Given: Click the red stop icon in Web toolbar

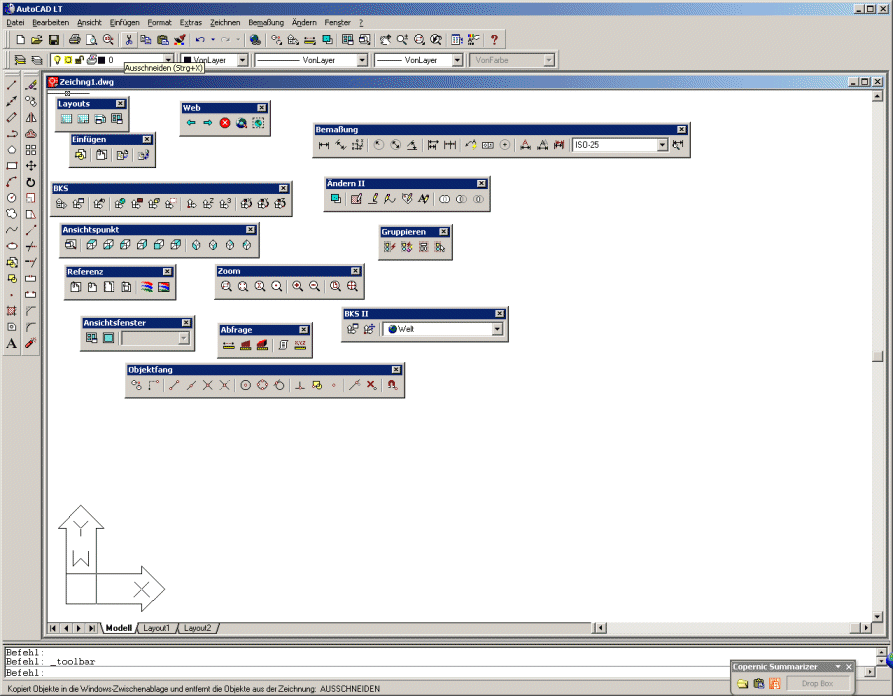Looking at the screenshot, I should tap(225, 123).
